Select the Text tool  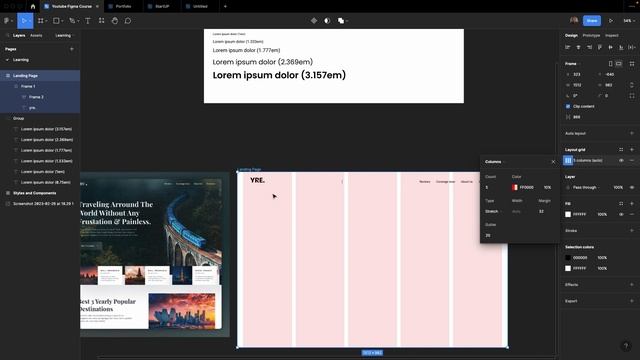87,20
